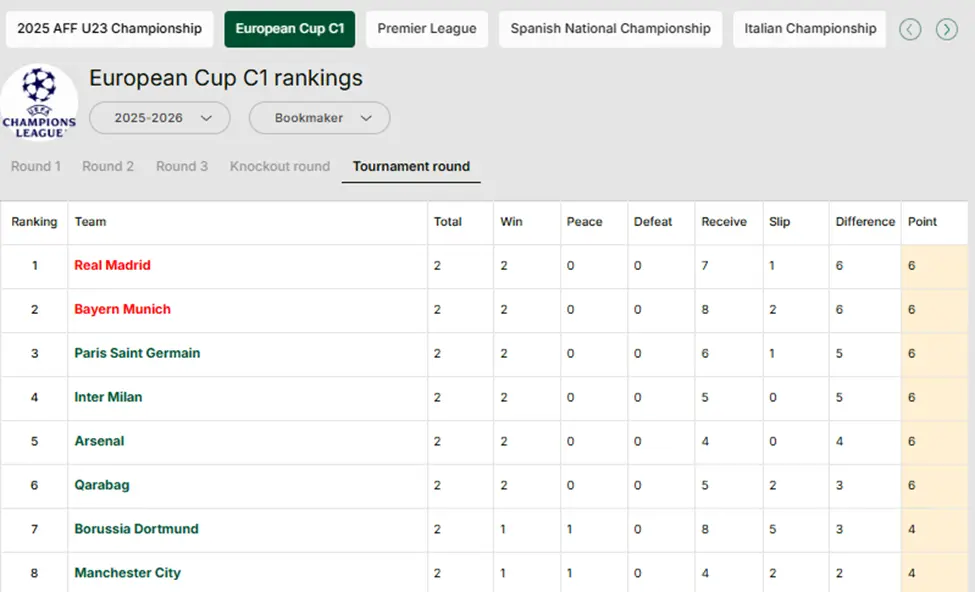Switch to the Premier League tab
The height and width of the screenshot is (592, 975).
point(427,29)
